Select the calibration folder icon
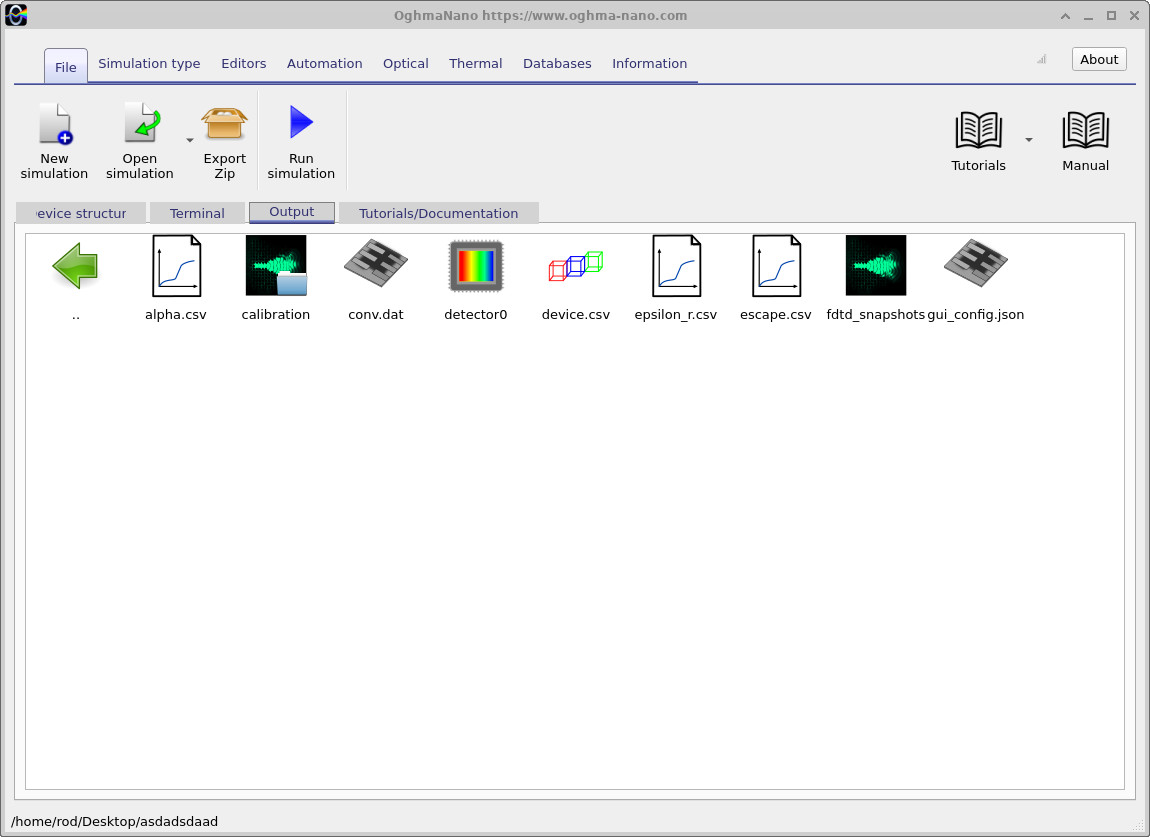The height and width of the screenshot is (837, 1150). (x=276, y=266)
